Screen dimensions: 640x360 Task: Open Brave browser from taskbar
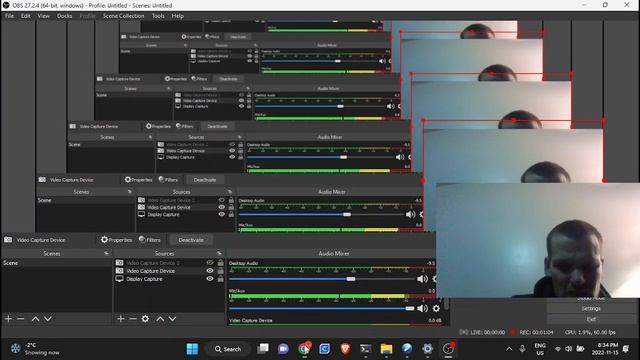tap(345, 349)
